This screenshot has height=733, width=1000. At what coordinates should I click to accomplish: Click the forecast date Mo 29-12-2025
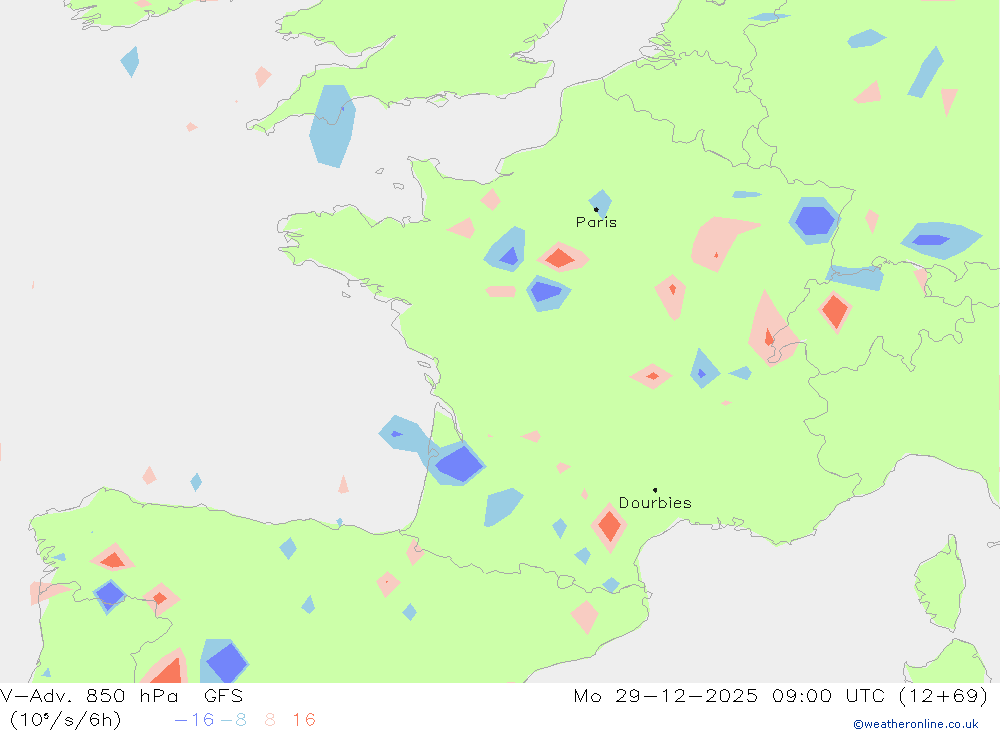pyautogui.click(x=666, y=695)
